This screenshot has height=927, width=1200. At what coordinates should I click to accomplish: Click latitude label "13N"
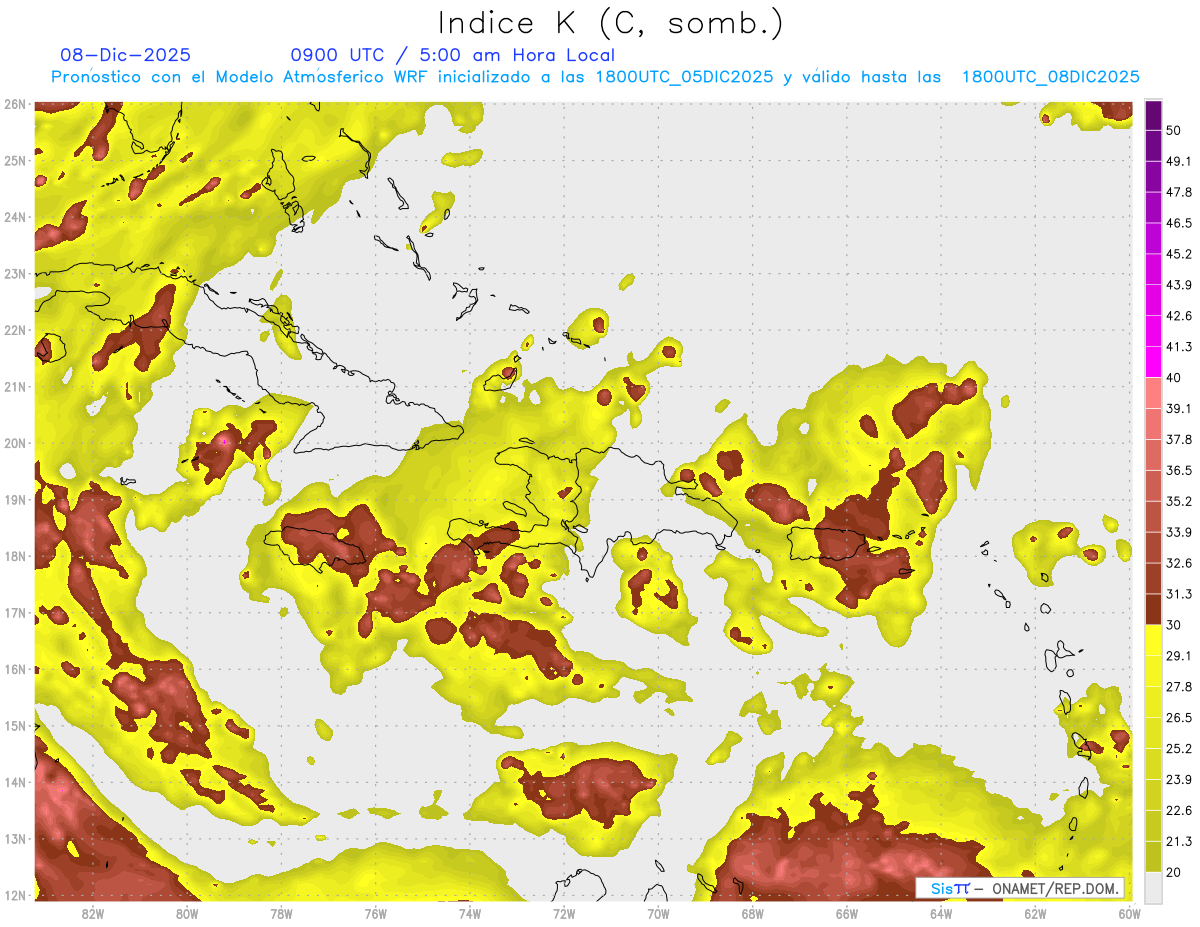[x=15, y=839]
